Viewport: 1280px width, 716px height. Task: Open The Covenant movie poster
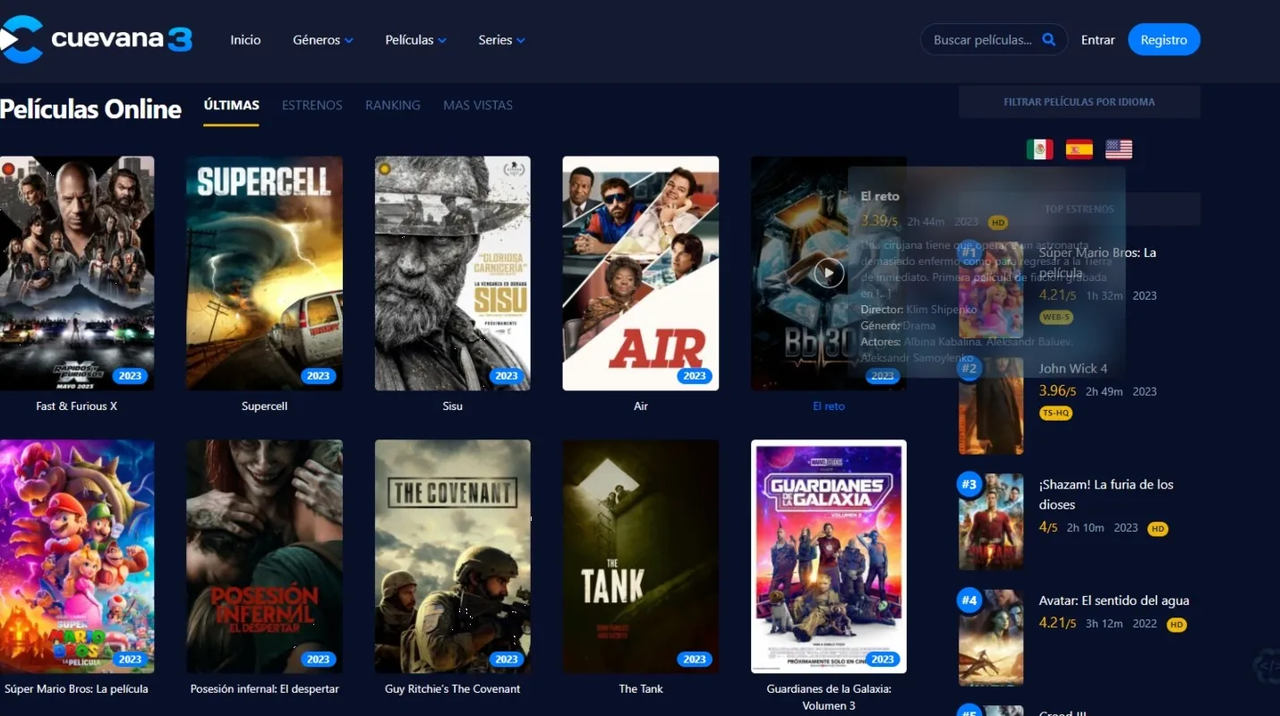pyautogui.click(x=452, y=556)
